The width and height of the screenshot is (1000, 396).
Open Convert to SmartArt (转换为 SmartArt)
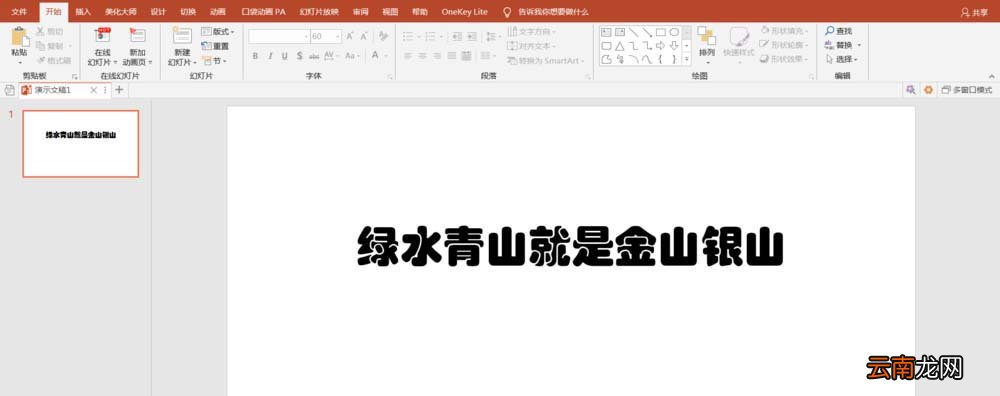(x=546, y=61)
